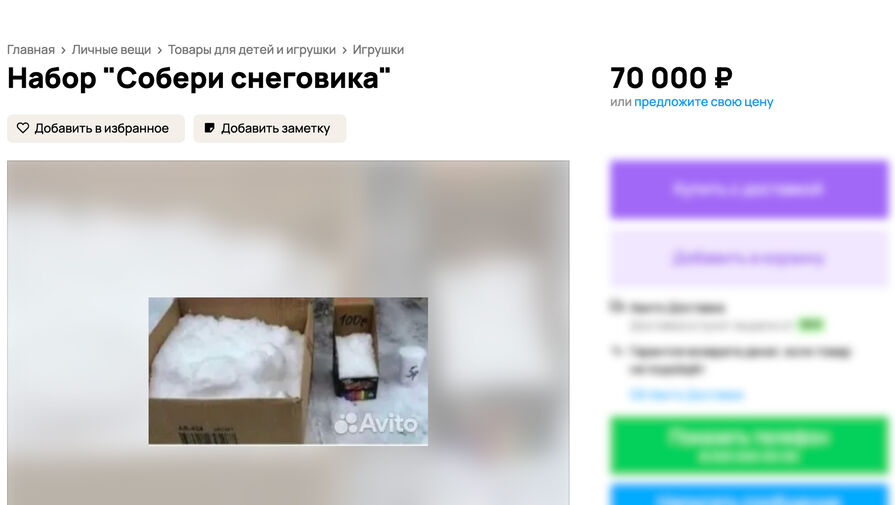Click the blurred delivery icon under purple buttons

point(616,307)
